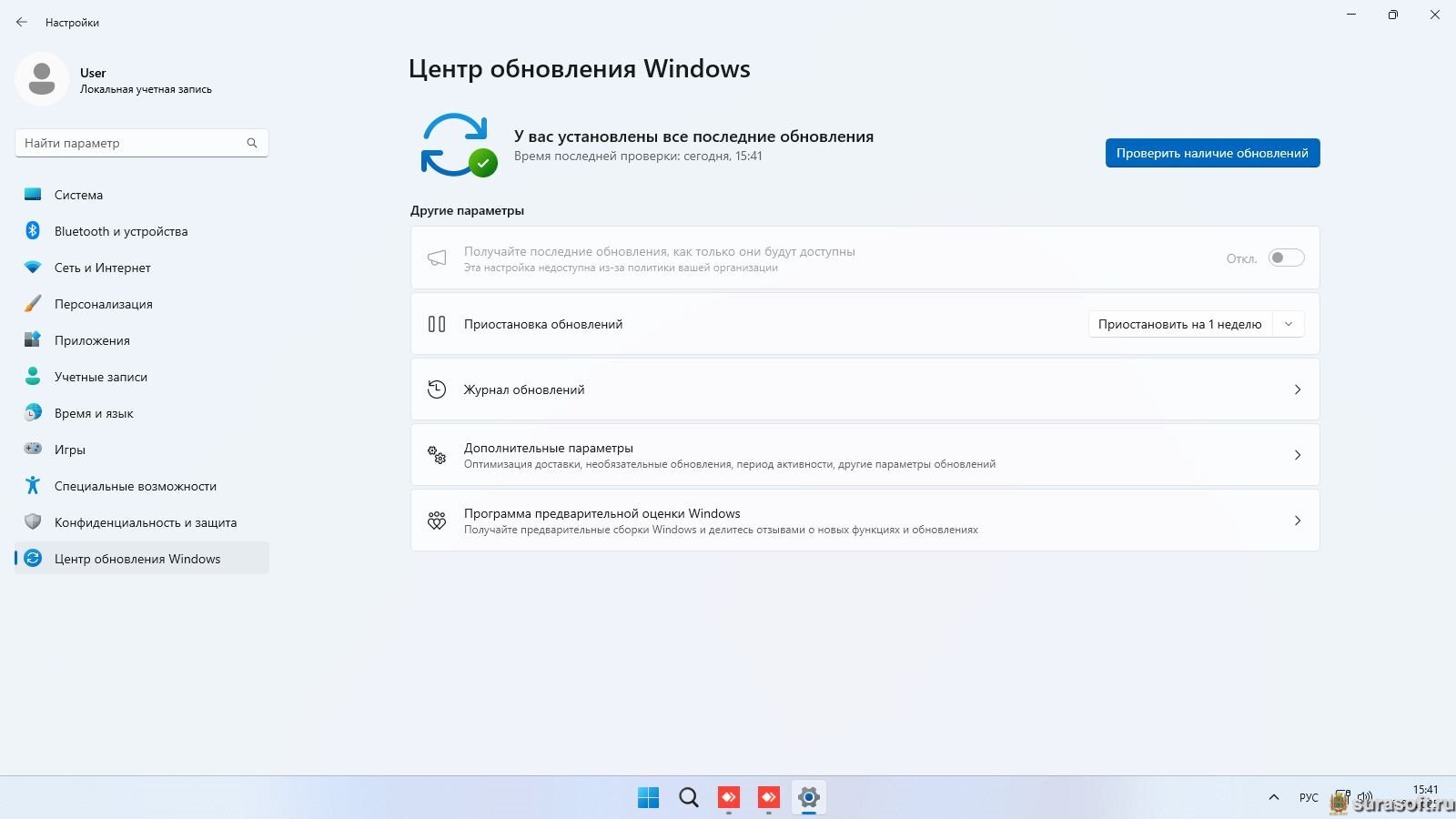This screenshot has height=819, width=1456.
Task: Open Журнал обновлений row
Action: (864, 389)
